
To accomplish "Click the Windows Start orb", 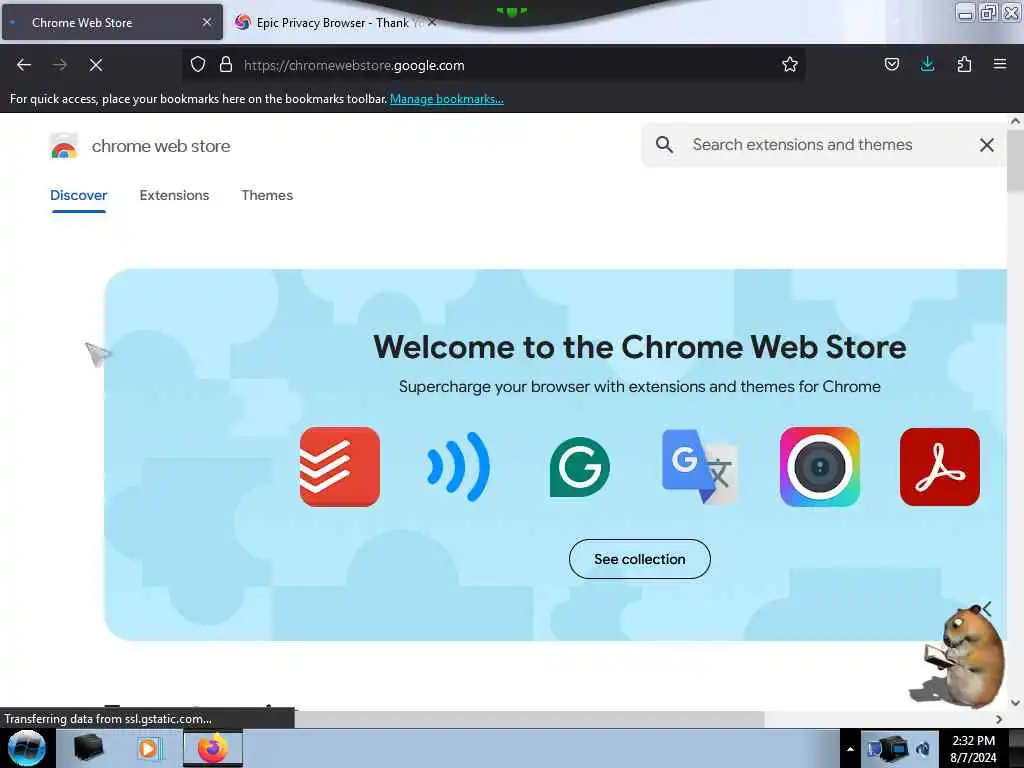I will tap(27, 748).
